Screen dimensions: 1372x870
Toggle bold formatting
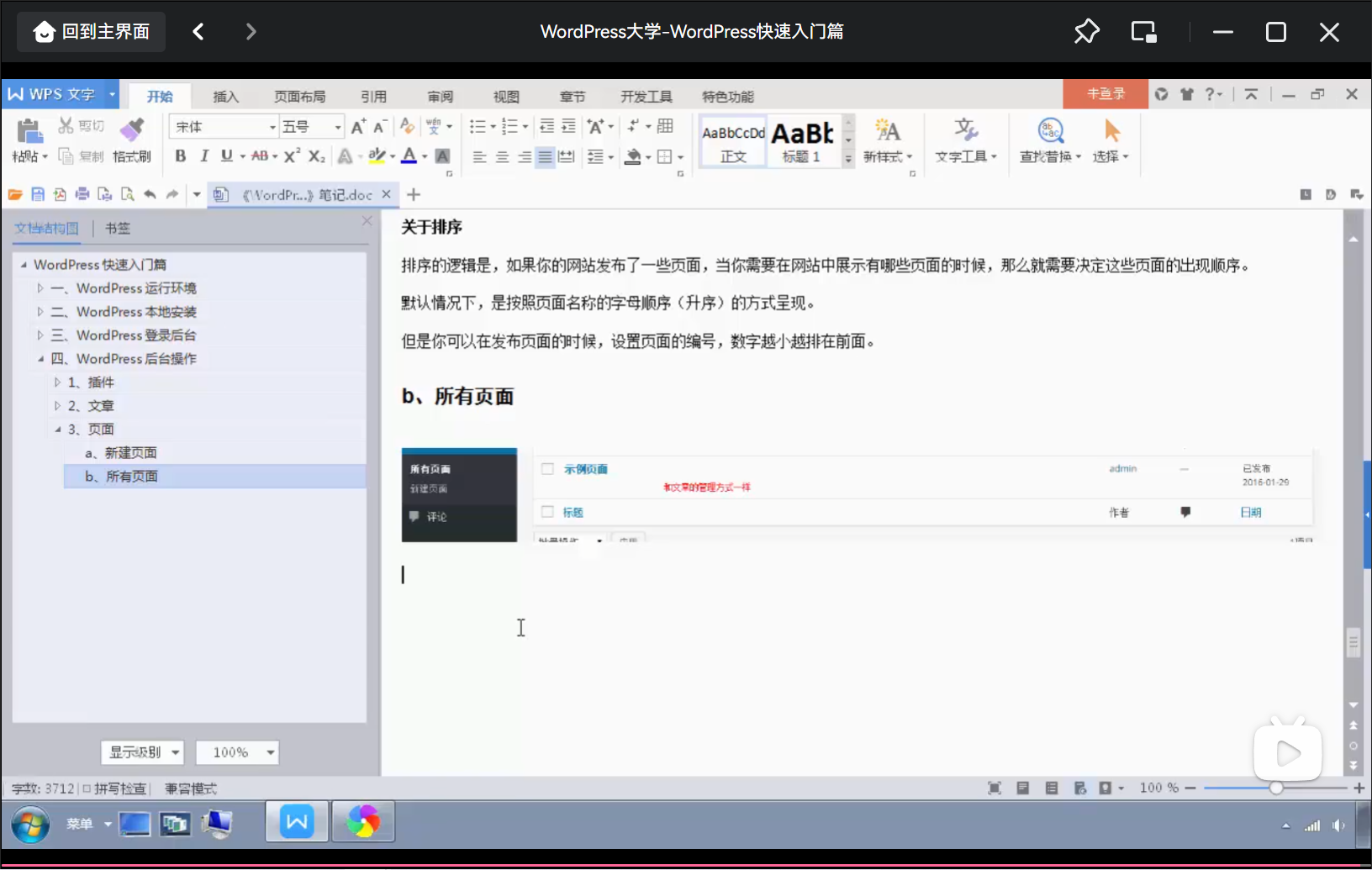tap(180, 156)
